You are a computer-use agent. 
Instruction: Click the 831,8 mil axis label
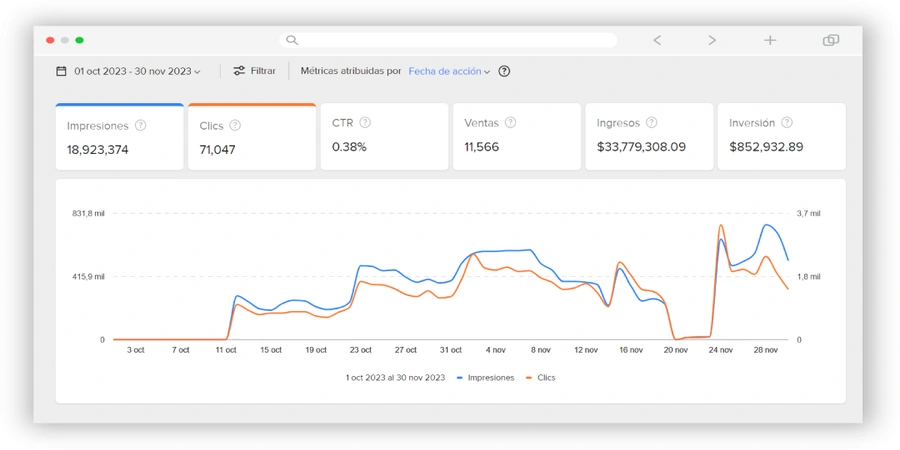click(x=88, y=214)
